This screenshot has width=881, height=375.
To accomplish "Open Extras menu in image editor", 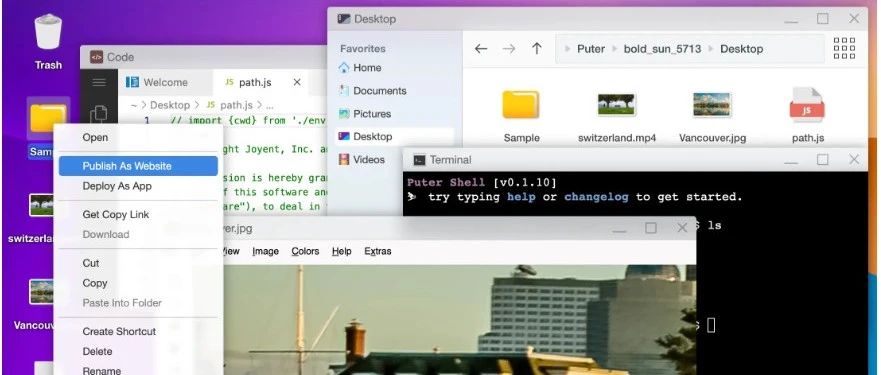I will tap(378, 251).
